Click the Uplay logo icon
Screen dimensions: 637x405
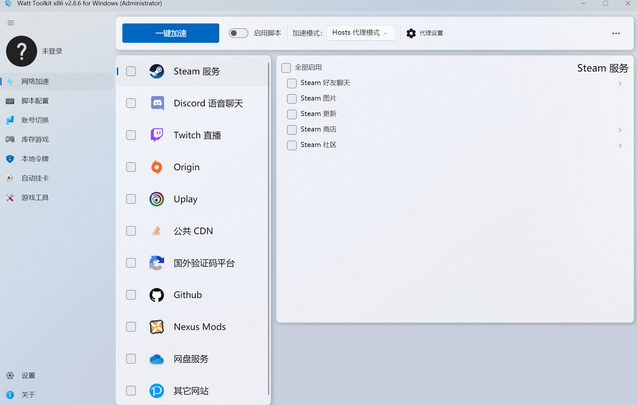point(156,199)
